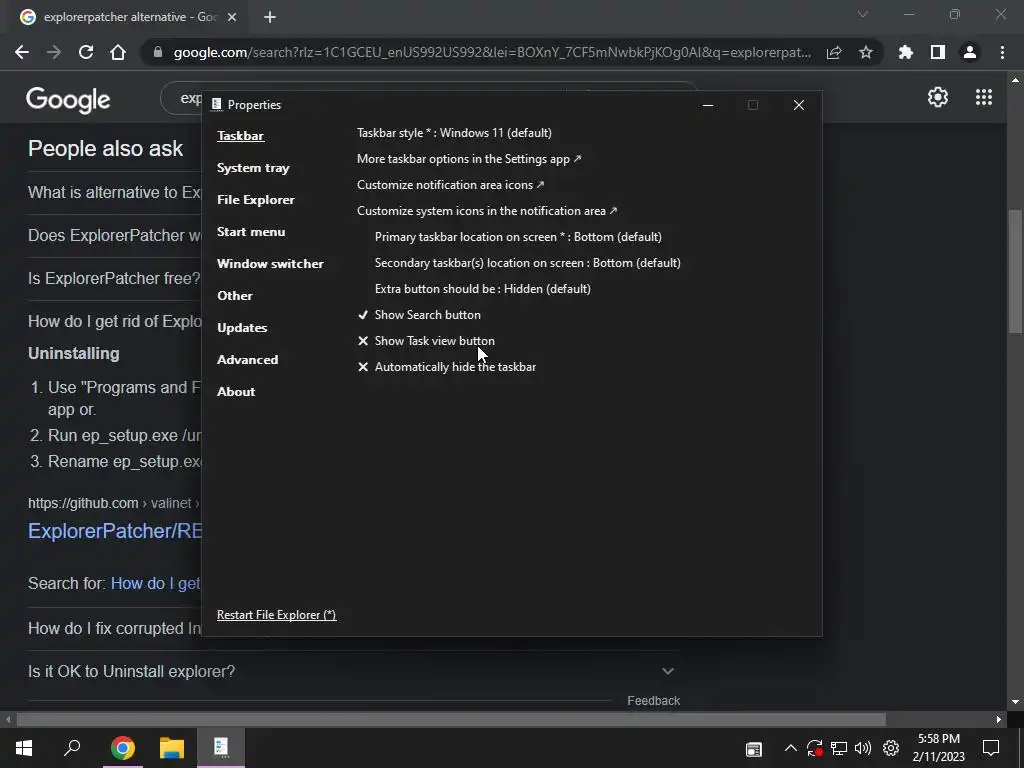Click Restart File Explorer link
The height and width of the screenshot is (768, 1024).
click(276, 615)
